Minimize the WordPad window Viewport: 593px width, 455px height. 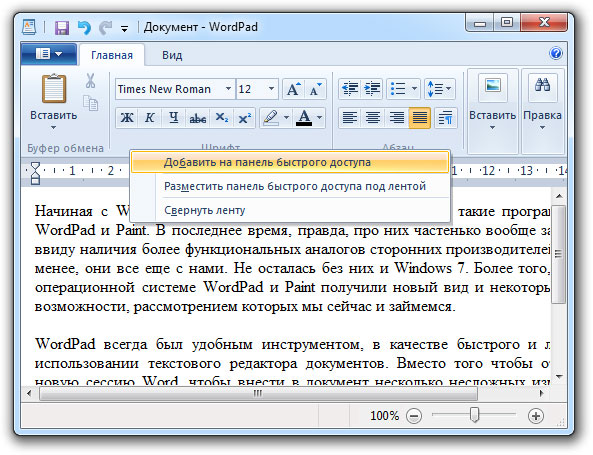click(480, 23)
